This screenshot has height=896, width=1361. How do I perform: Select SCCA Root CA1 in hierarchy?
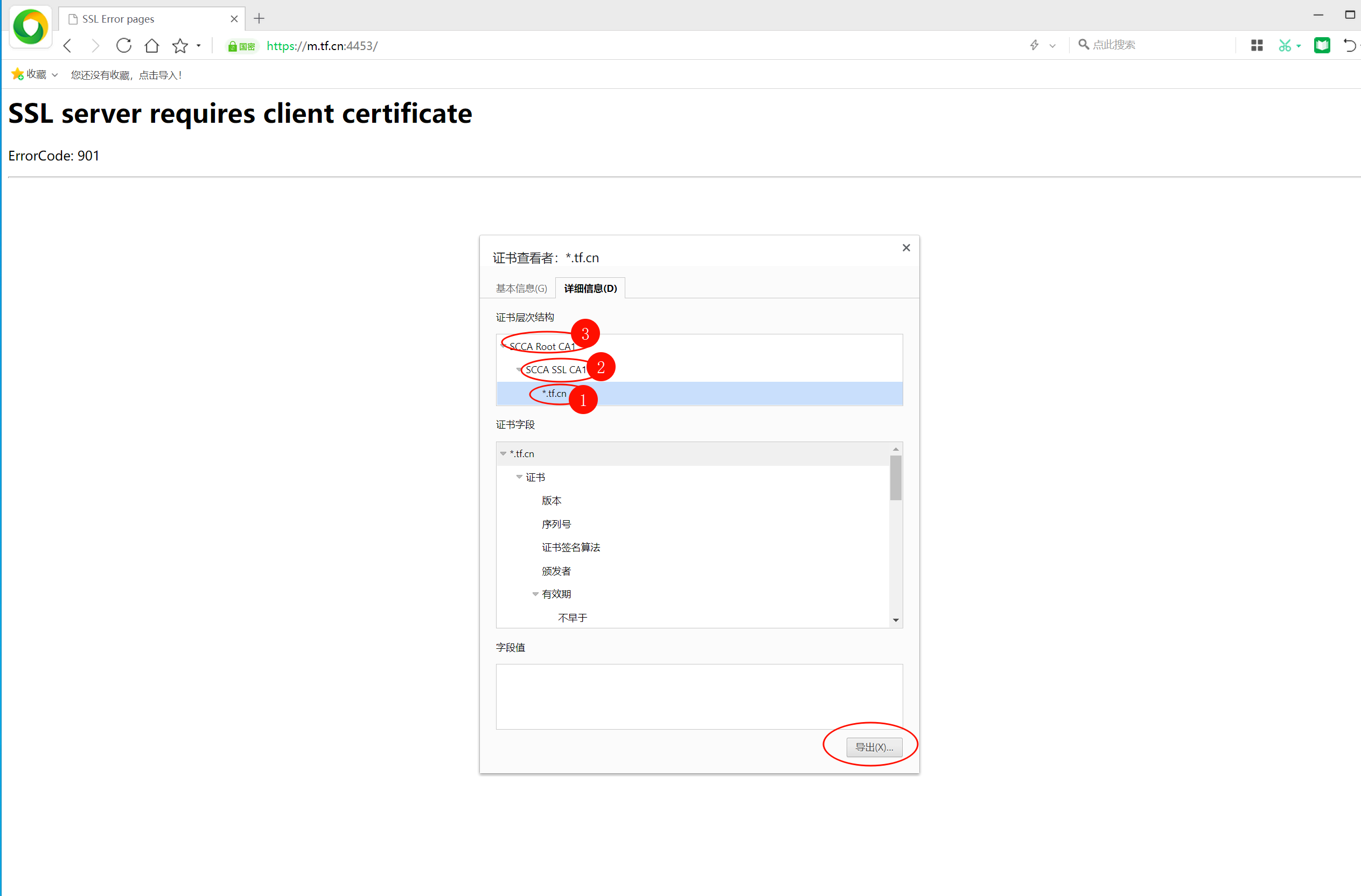pos(541,347)
